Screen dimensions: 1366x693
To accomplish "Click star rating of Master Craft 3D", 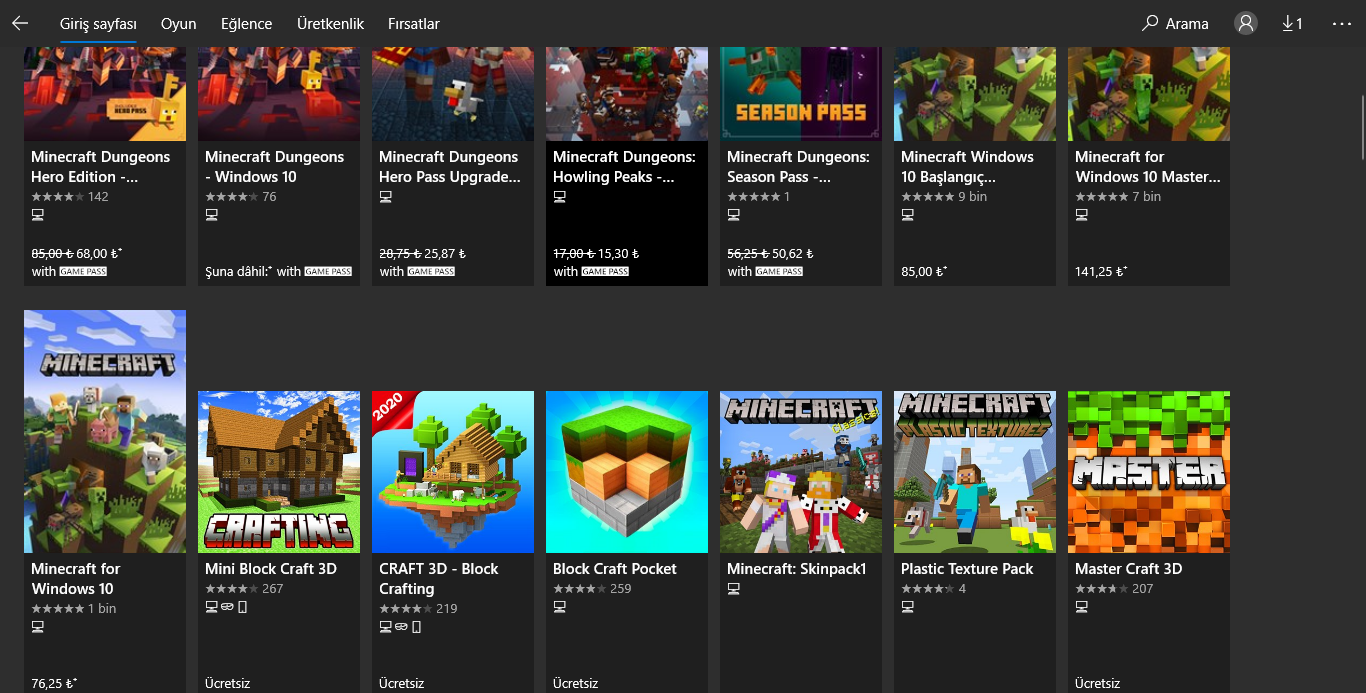I will pyautogui.click(x=1101, y=588).
